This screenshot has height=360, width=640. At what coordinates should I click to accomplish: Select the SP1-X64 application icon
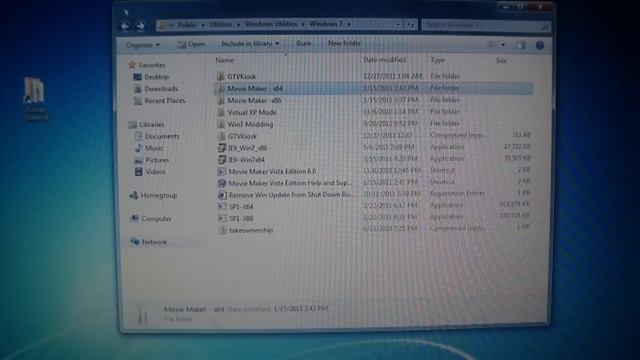point(222,207)
